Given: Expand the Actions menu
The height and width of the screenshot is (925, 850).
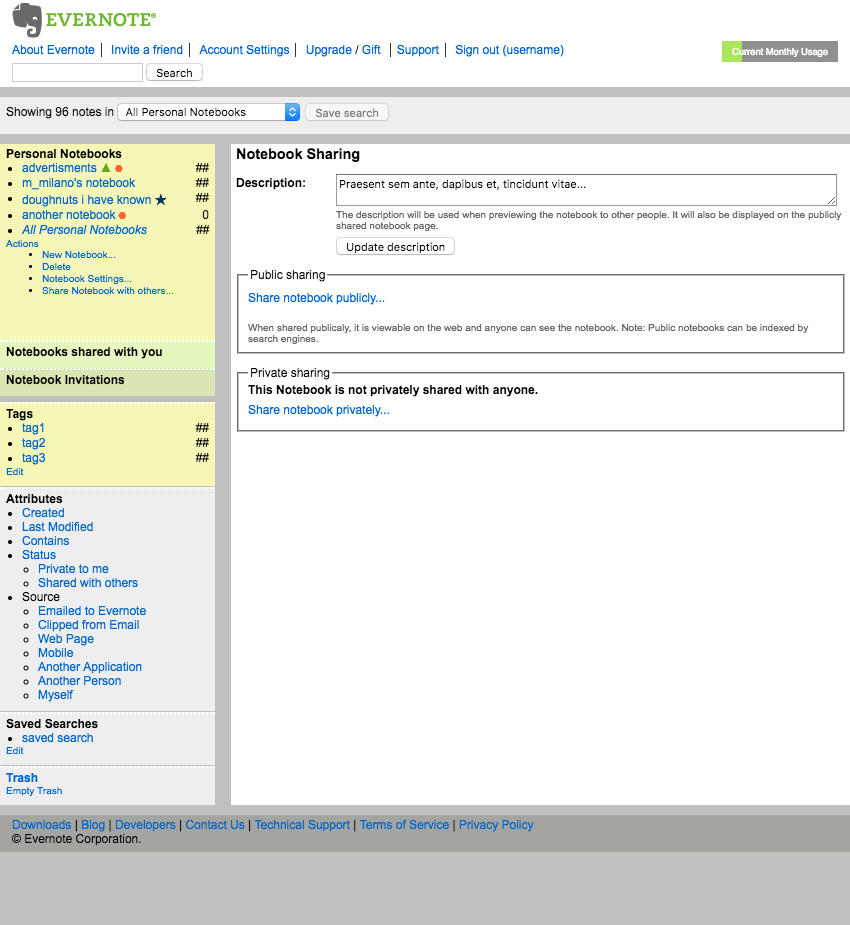Looking at the screenshot, I should pyautogui.click(x=22, y=244).
